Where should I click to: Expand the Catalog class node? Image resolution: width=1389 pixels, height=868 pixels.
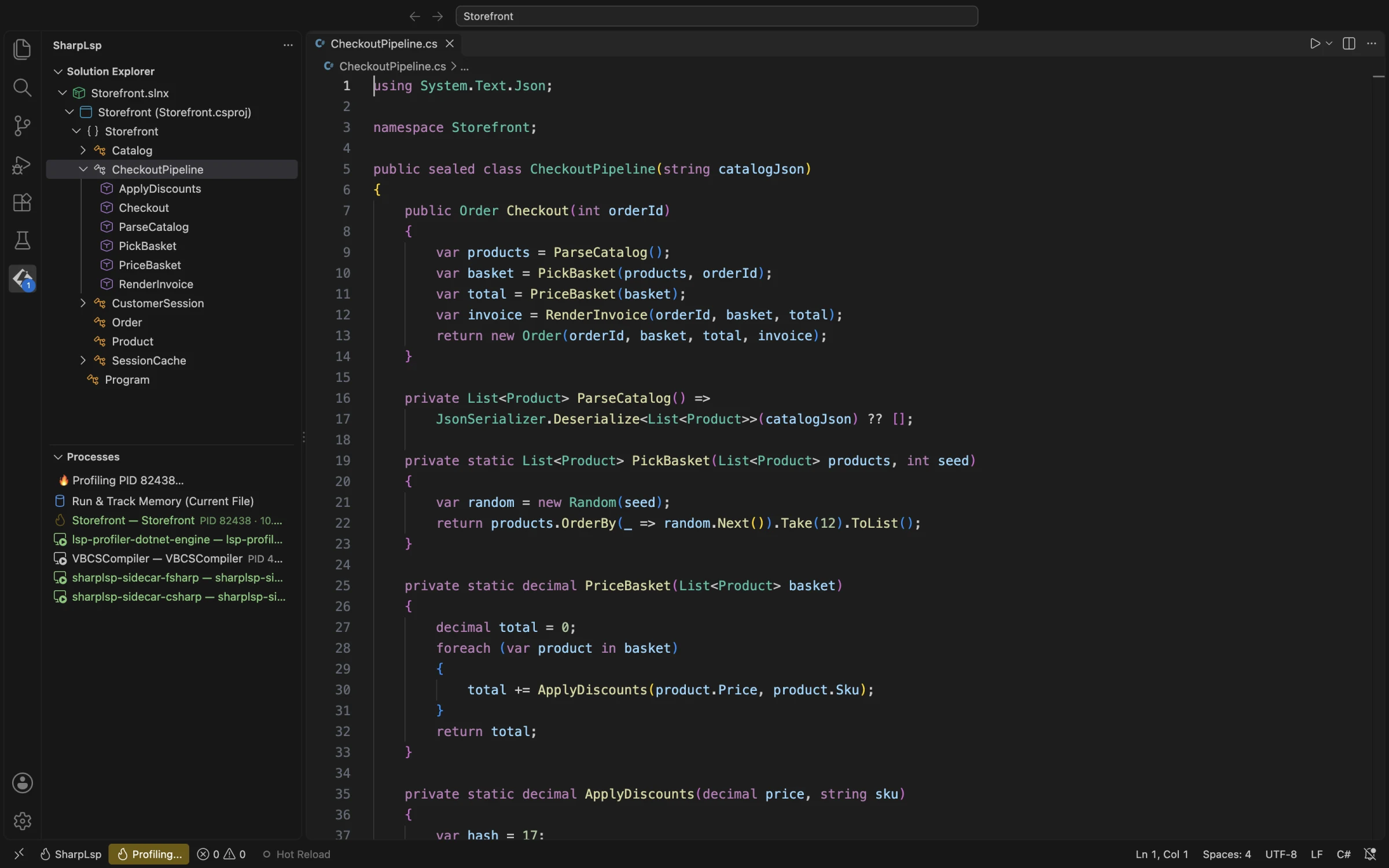pos(83,150)
